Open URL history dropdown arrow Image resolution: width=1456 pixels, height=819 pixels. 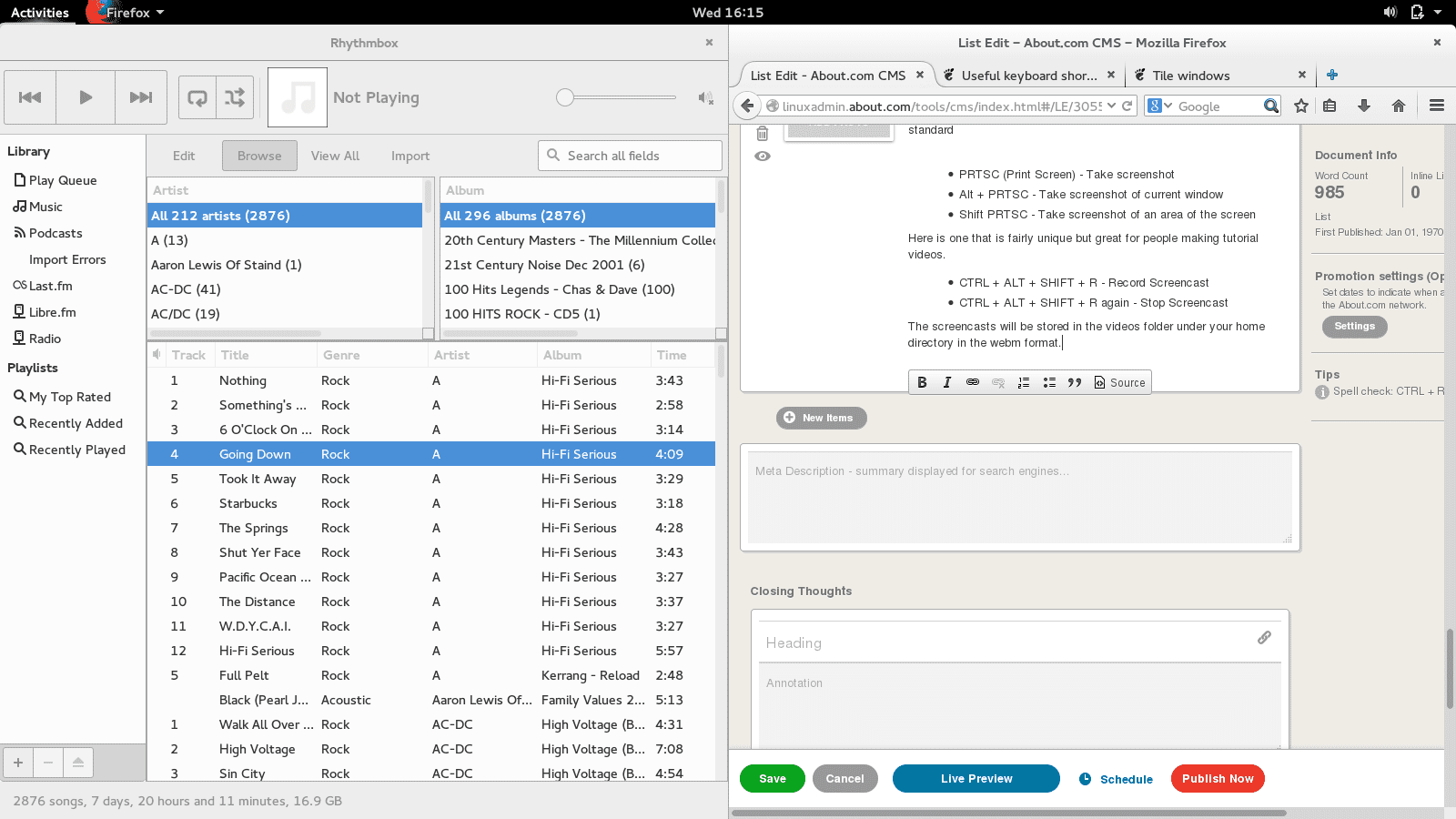[1111, 106]
